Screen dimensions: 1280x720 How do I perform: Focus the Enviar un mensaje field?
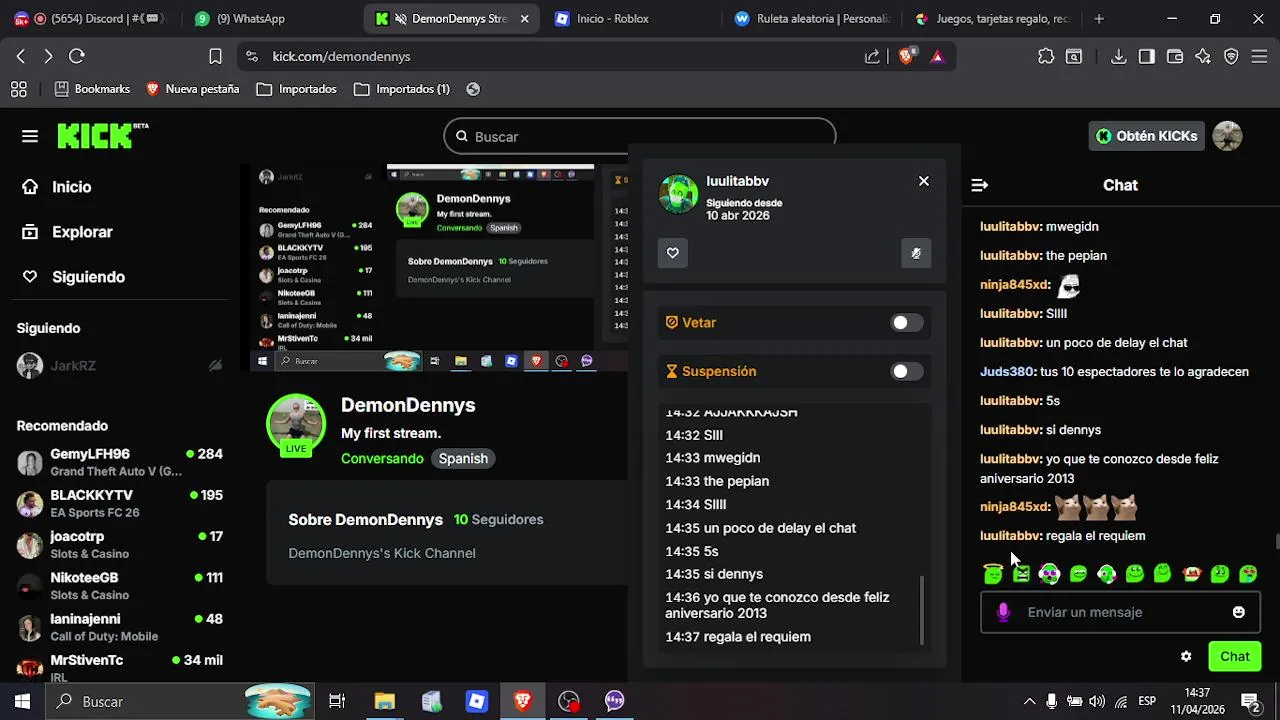coord(1120,612)
